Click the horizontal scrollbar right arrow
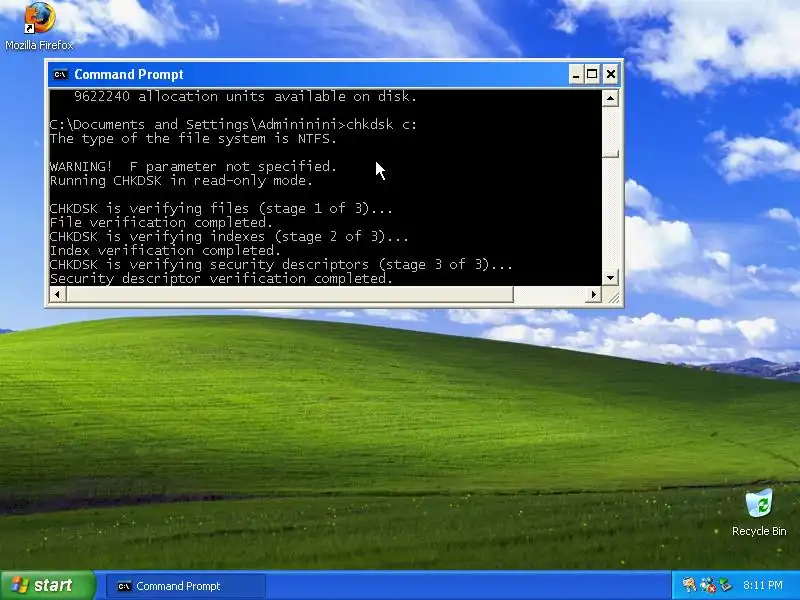This screenshot has width=800, height=600. click(593, 294)
